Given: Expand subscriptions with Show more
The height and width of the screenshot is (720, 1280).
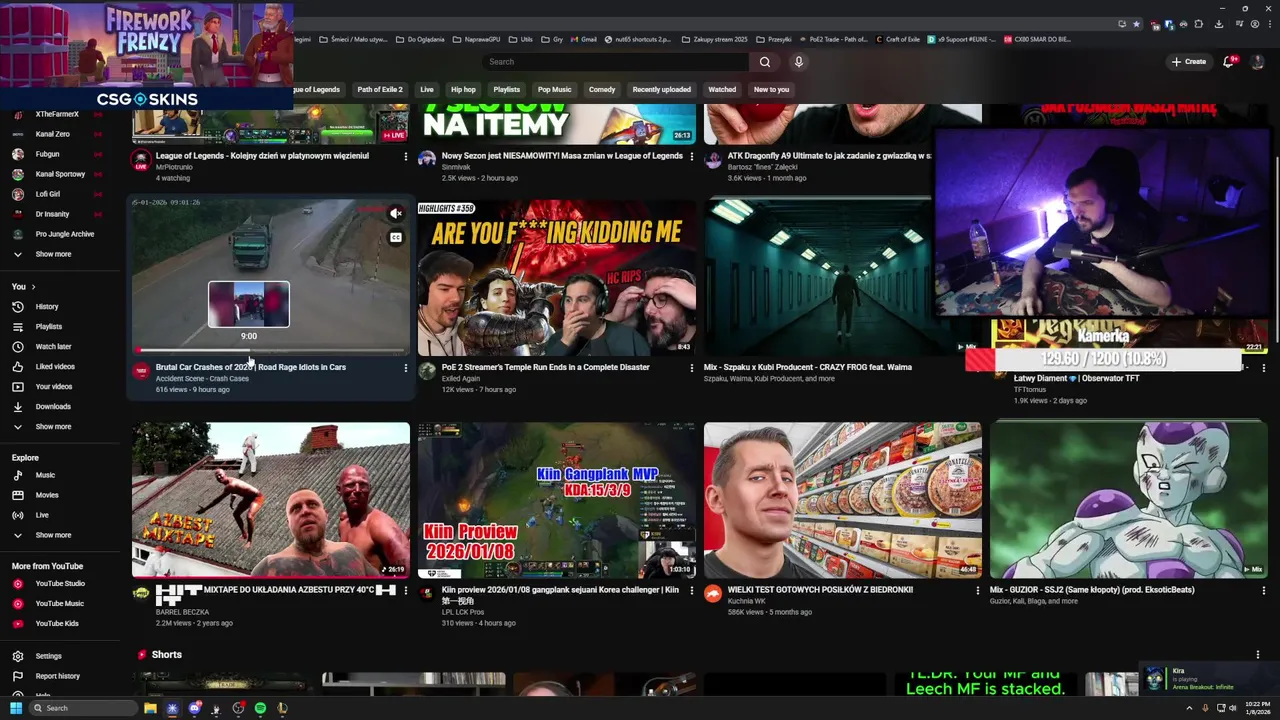Looking at the screenshot, I should pyautogui.click(x=53, y=254).
